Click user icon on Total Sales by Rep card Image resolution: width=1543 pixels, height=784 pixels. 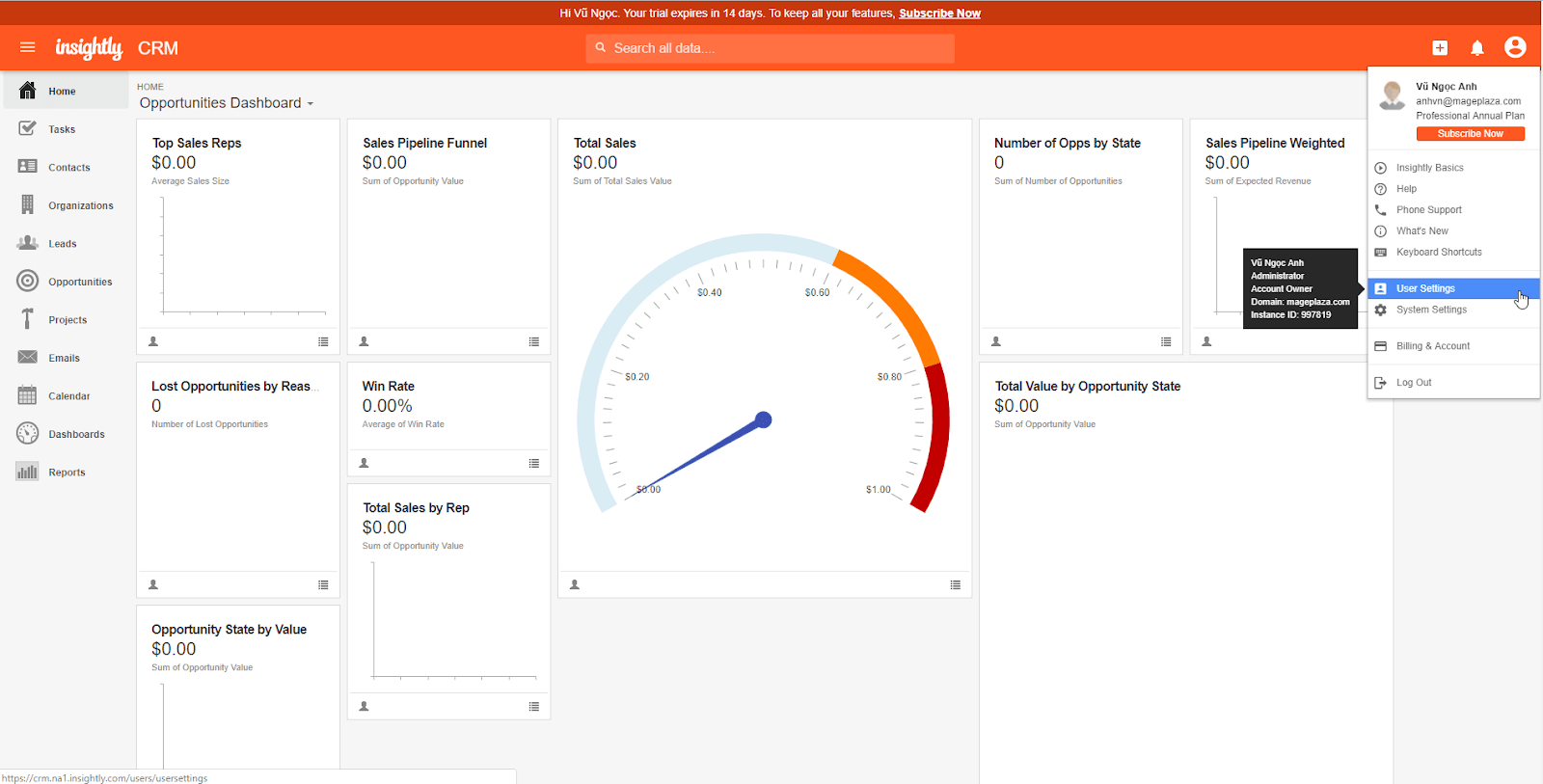click(365, 706)
